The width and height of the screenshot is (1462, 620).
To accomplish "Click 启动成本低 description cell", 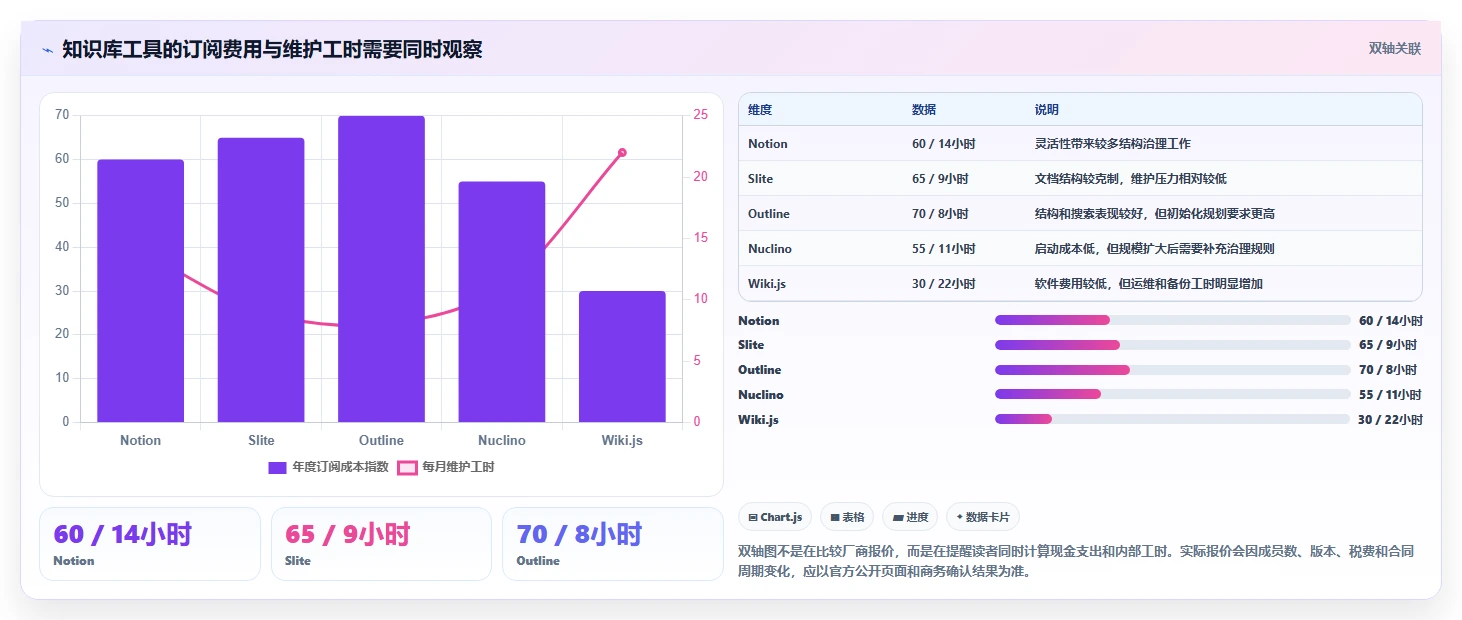I will (x=1155, y=249).
